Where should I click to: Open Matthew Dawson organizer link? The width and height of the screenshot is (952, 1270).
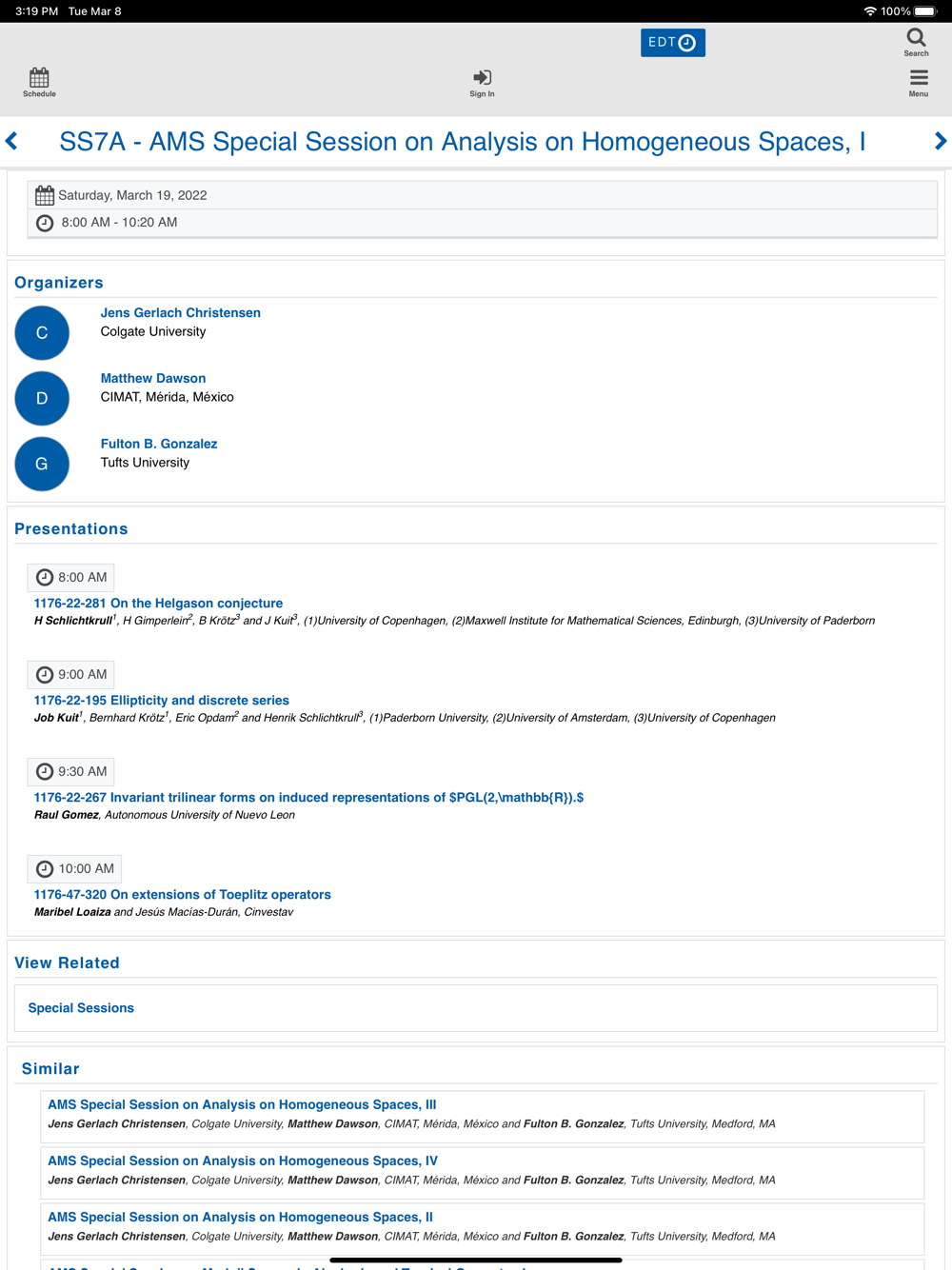(152, 378)
